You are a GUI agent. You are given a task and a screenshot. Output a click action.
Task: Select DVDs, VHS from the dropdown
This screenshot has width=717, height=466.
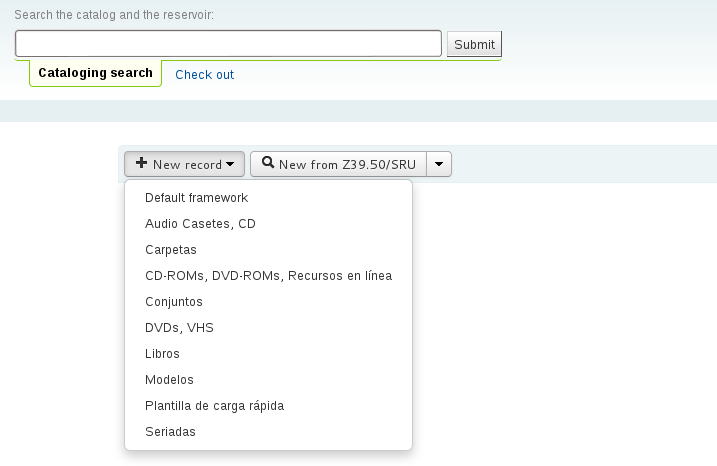point(179,328)
